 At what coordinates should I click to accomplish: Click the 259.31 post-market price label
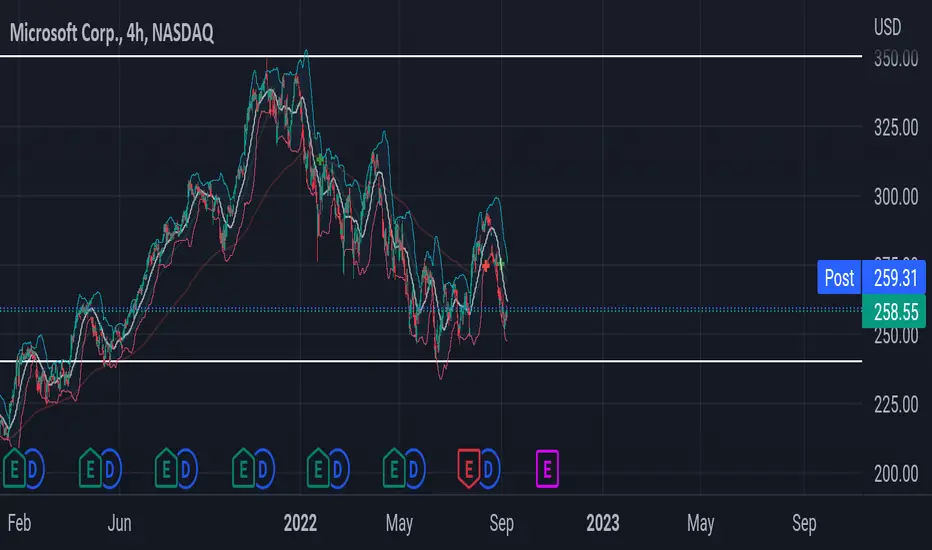(895, 277)
